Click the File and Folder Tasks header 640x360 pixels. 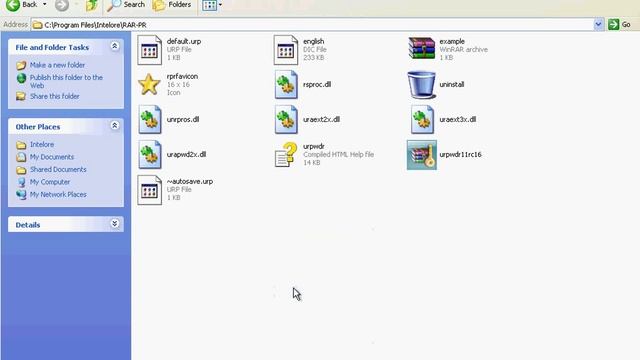pos(66,47)
